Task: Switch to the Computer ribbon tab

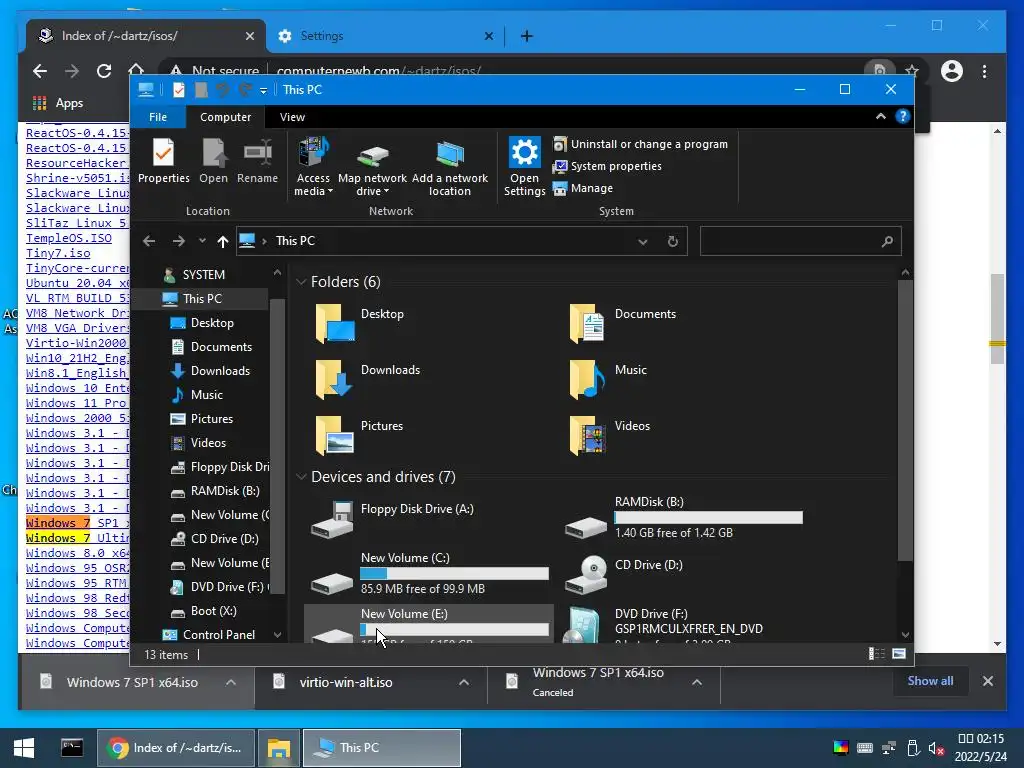Action: (x=225, y=117)
